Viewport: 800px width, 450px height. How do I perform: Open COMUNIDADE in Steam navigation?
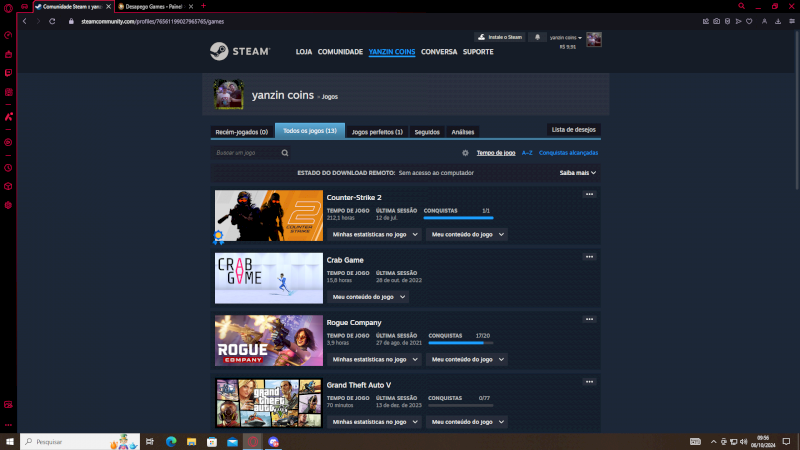coord(340,52)
